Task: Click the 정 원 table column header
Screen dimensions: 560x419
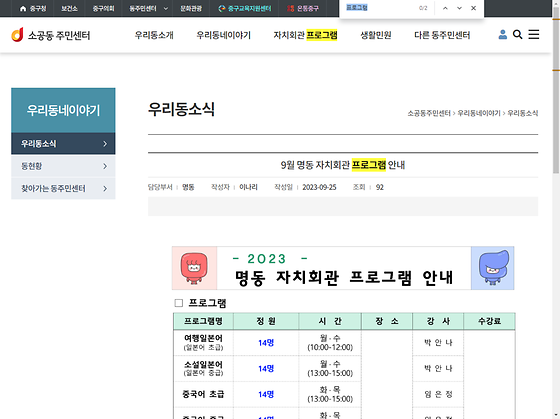Action: 266,321
